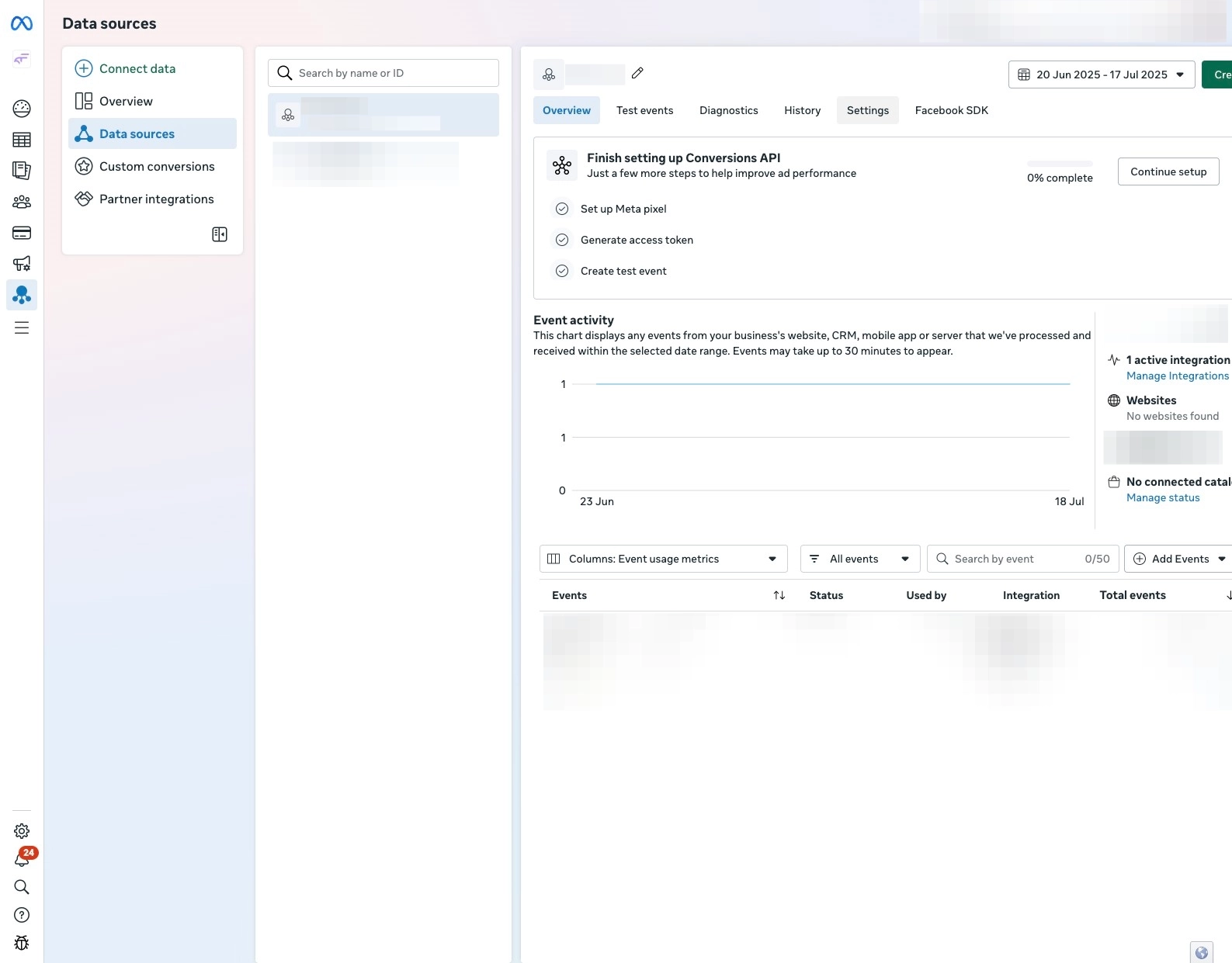Expand Columns: Event usage metrics dropdown
This screenshot has height=963, width=1232.
(x=663, y=559)
